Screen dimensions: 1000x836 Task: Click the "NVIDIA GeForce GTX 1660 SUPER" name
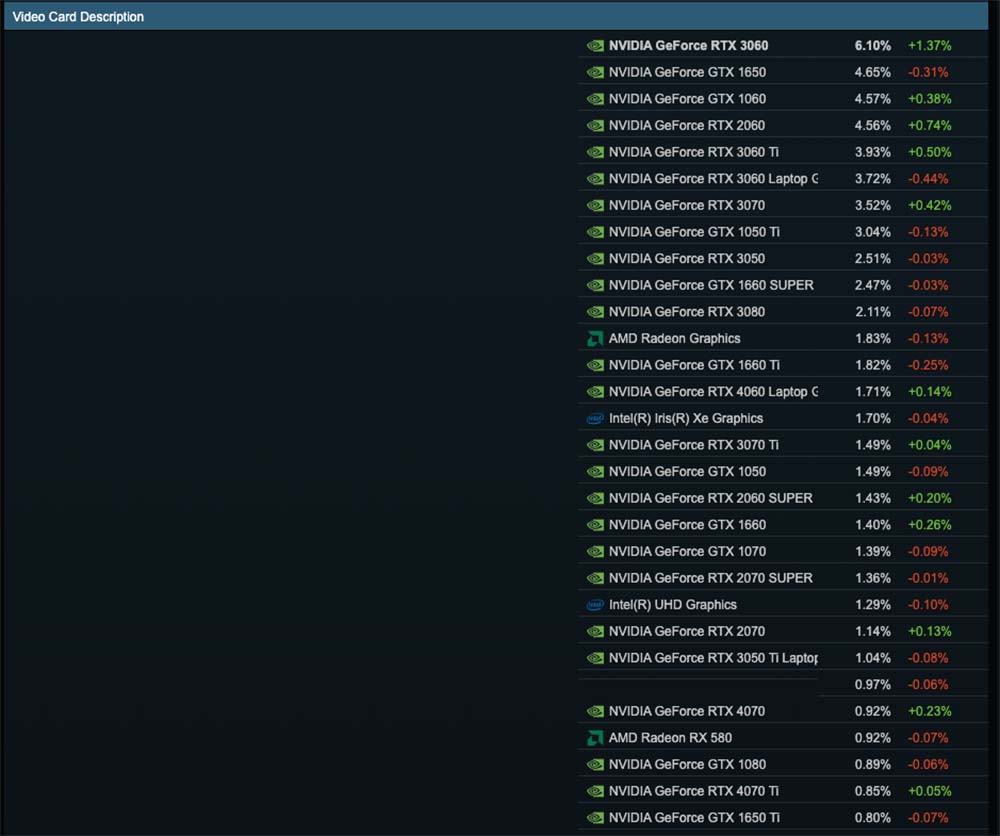click(x=711, y=285)
